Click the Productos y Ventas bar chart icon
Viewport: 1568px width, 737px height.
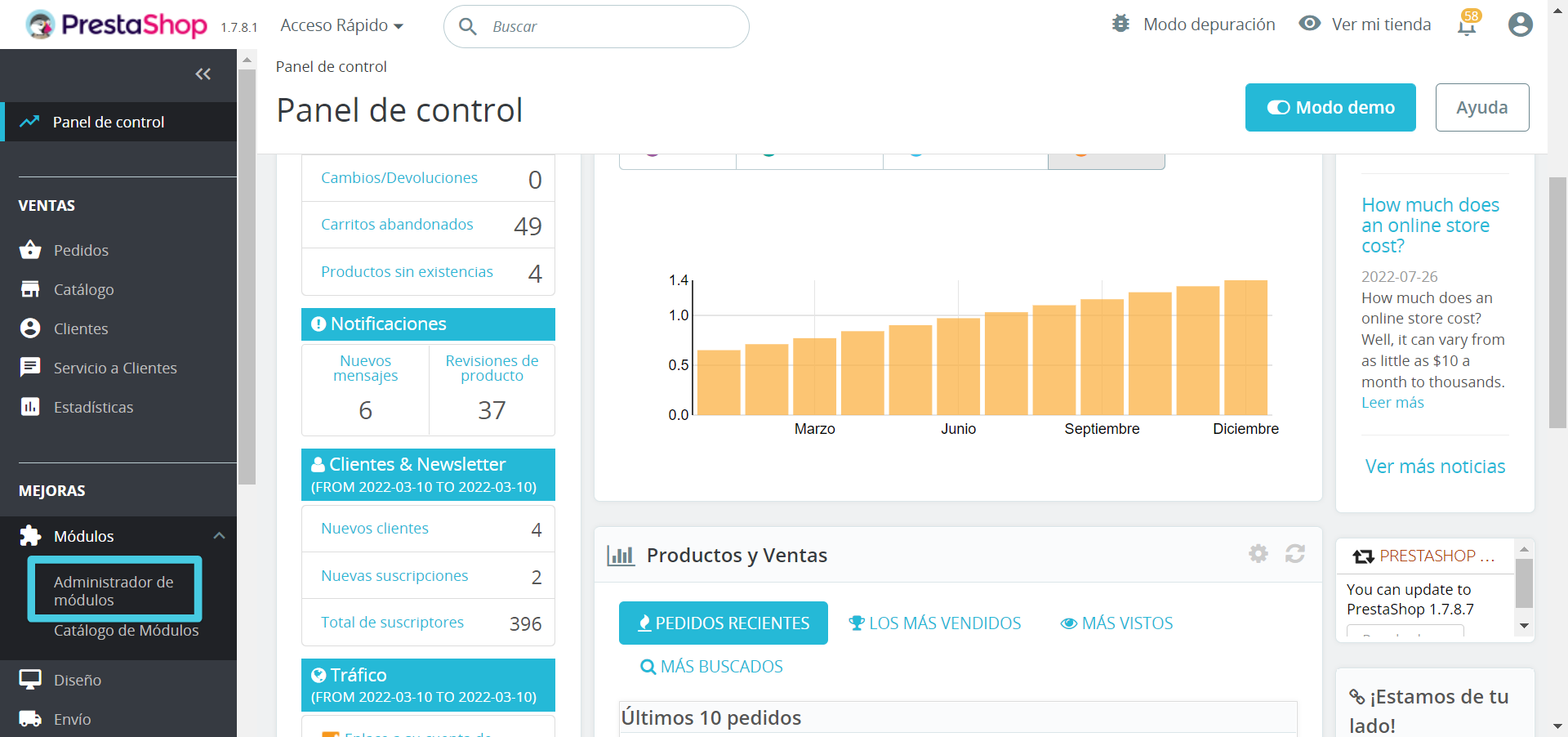click(621, 556)
